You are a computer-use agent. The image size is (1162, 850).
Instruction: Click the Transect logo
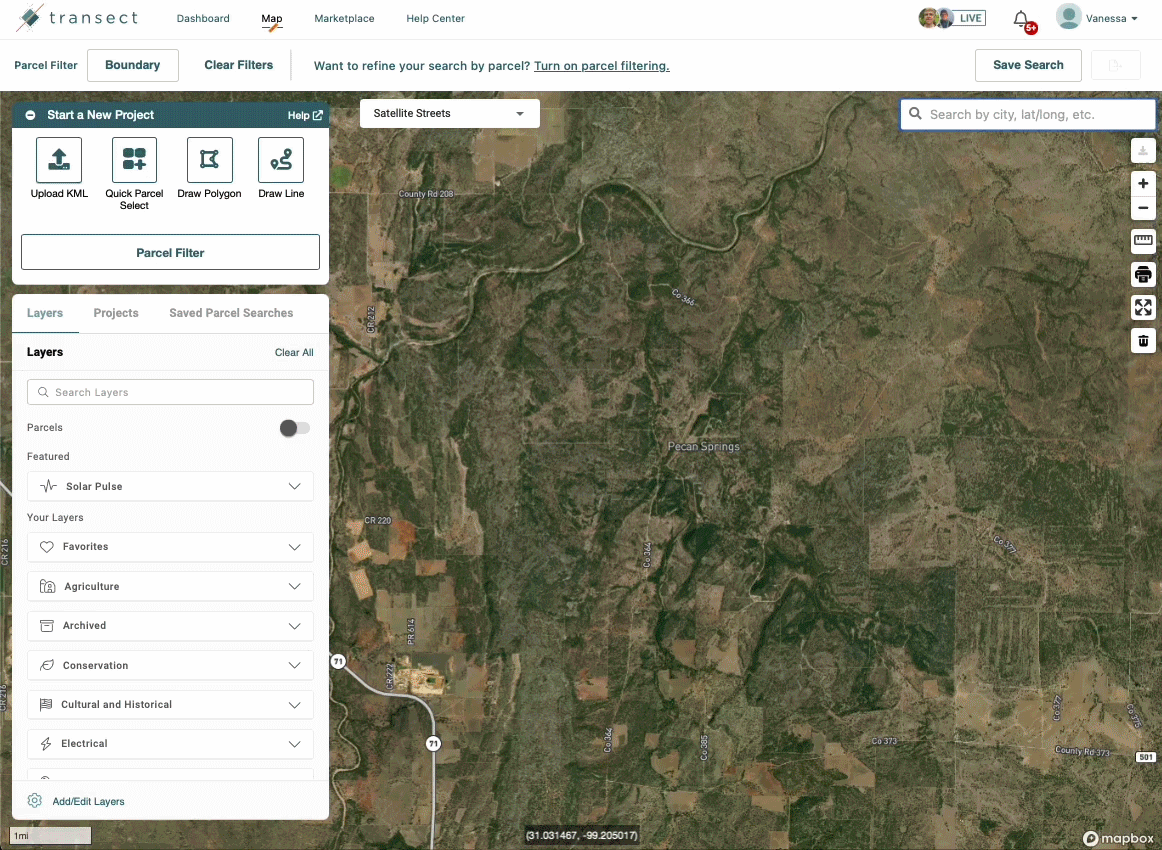[78, 18]
